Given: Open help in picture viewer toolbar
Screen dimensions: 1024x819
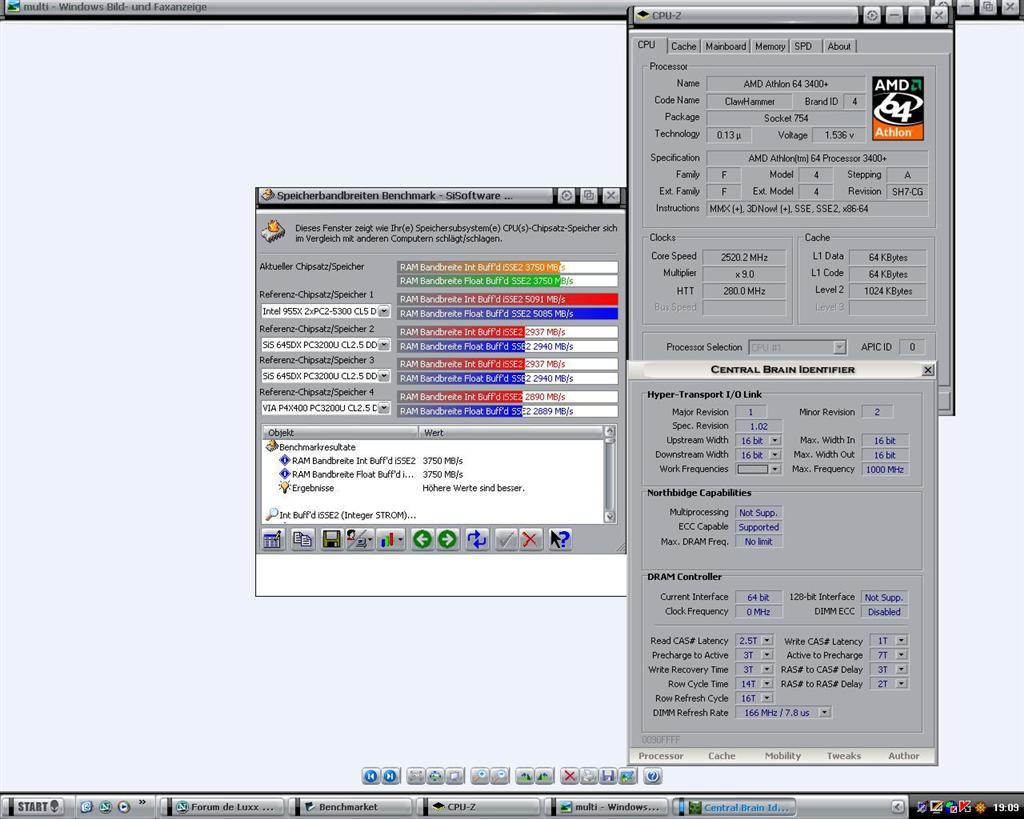Looking at the screenshot, I should pos(652,776).
